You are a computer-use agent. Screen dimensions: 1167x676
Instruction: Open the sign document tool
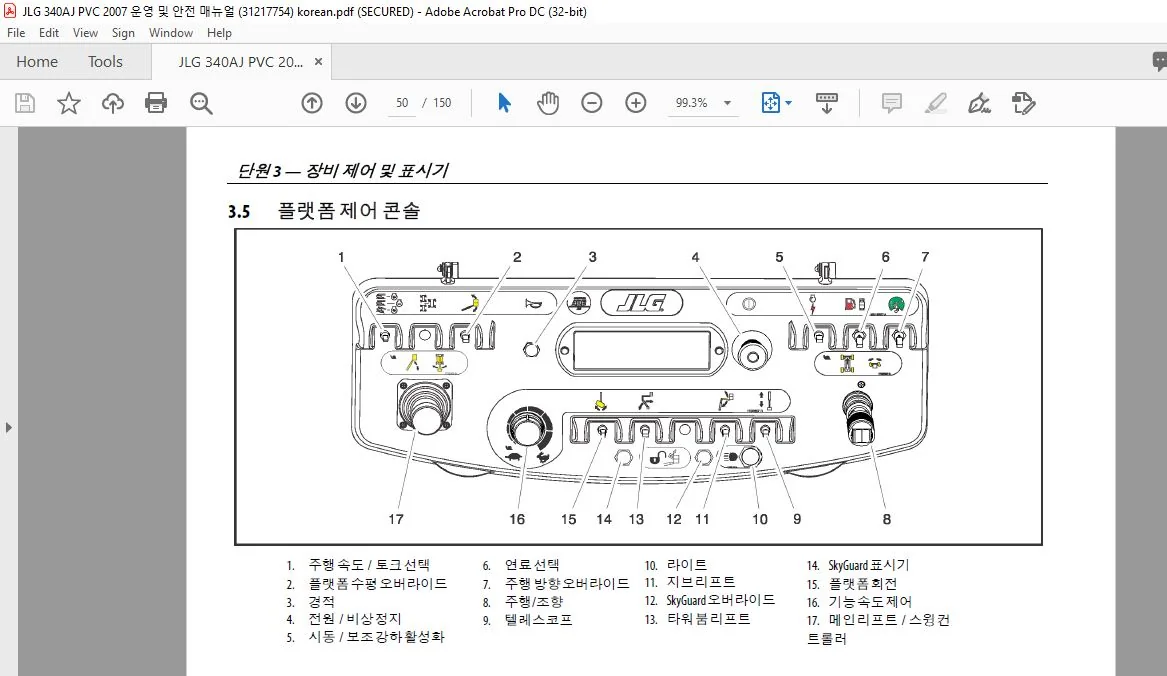pyautogui.click(x=979, y=103)
